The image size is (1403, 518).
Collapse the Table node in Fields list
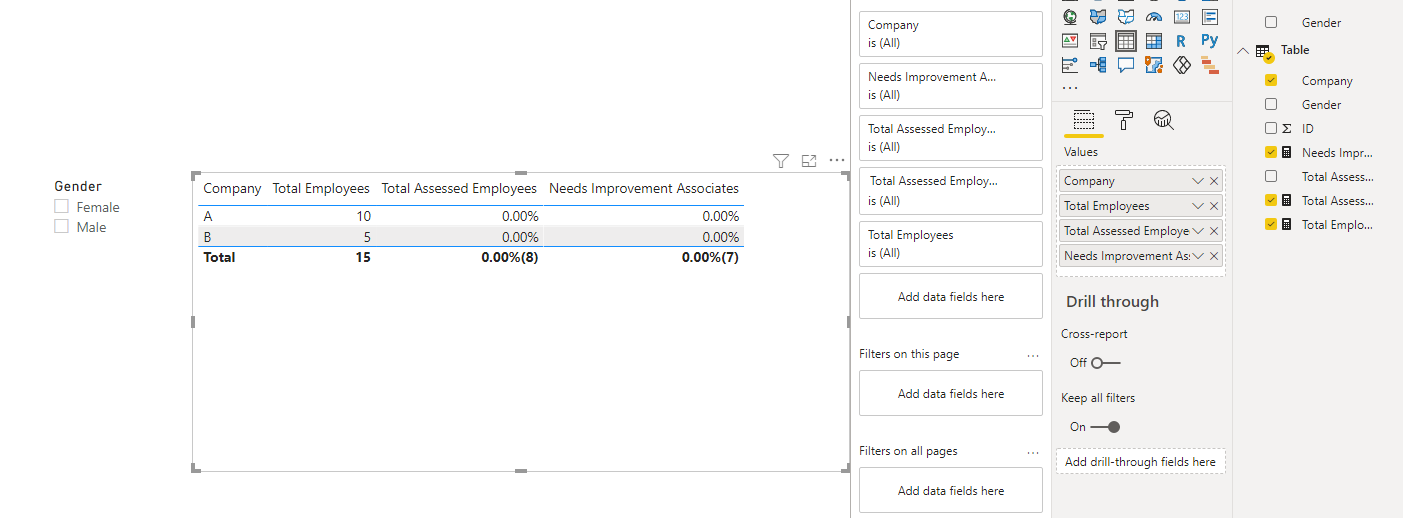tap(1243, 50)
